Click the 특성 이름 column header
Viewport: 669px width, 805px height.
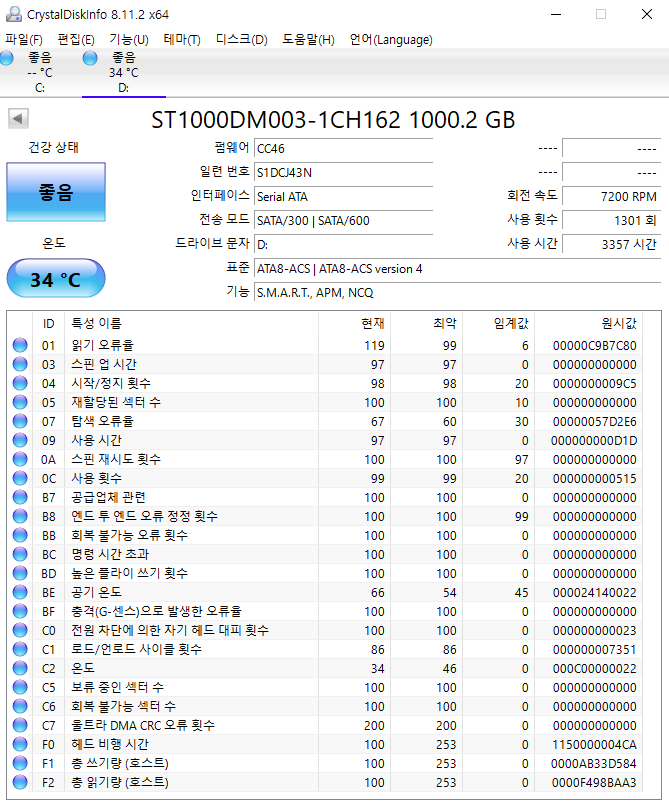coord(192,323)
